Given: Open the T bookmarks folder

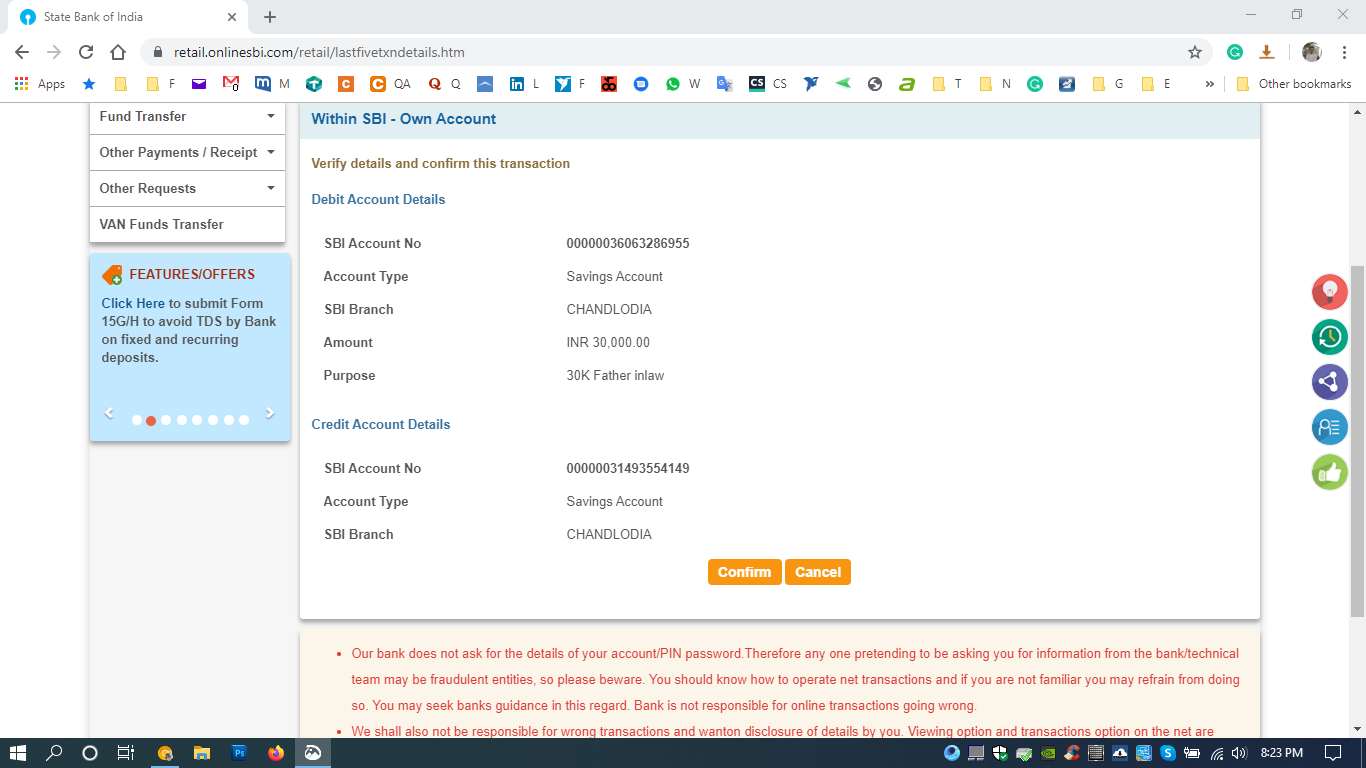Looking at the screenshot, I should (x=946, y=84).
